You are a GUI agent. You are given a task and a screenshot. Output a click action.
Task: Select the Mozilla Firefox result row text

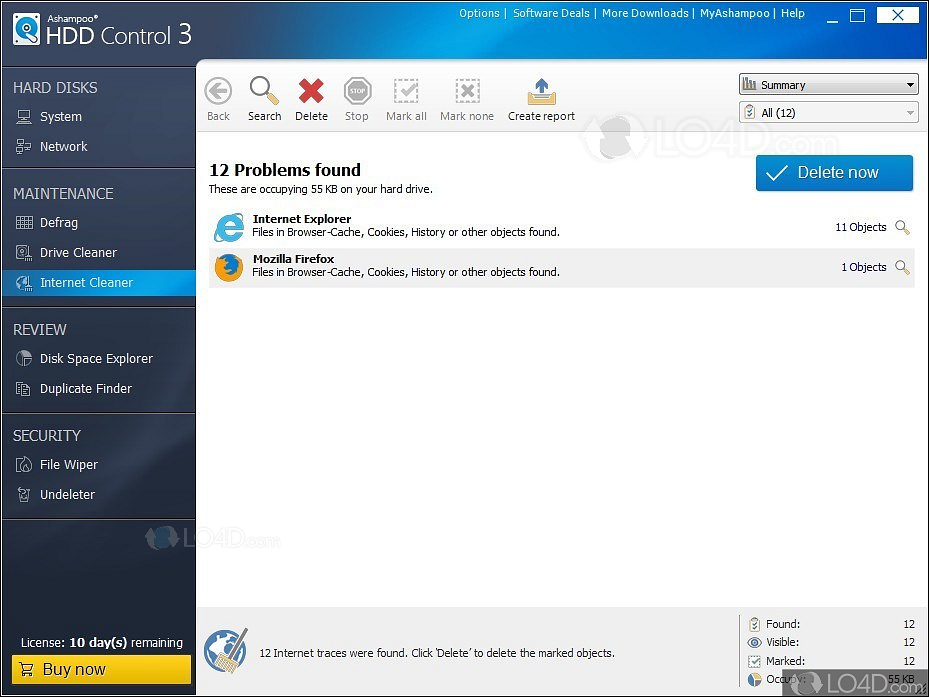click(x=406, y=266)
